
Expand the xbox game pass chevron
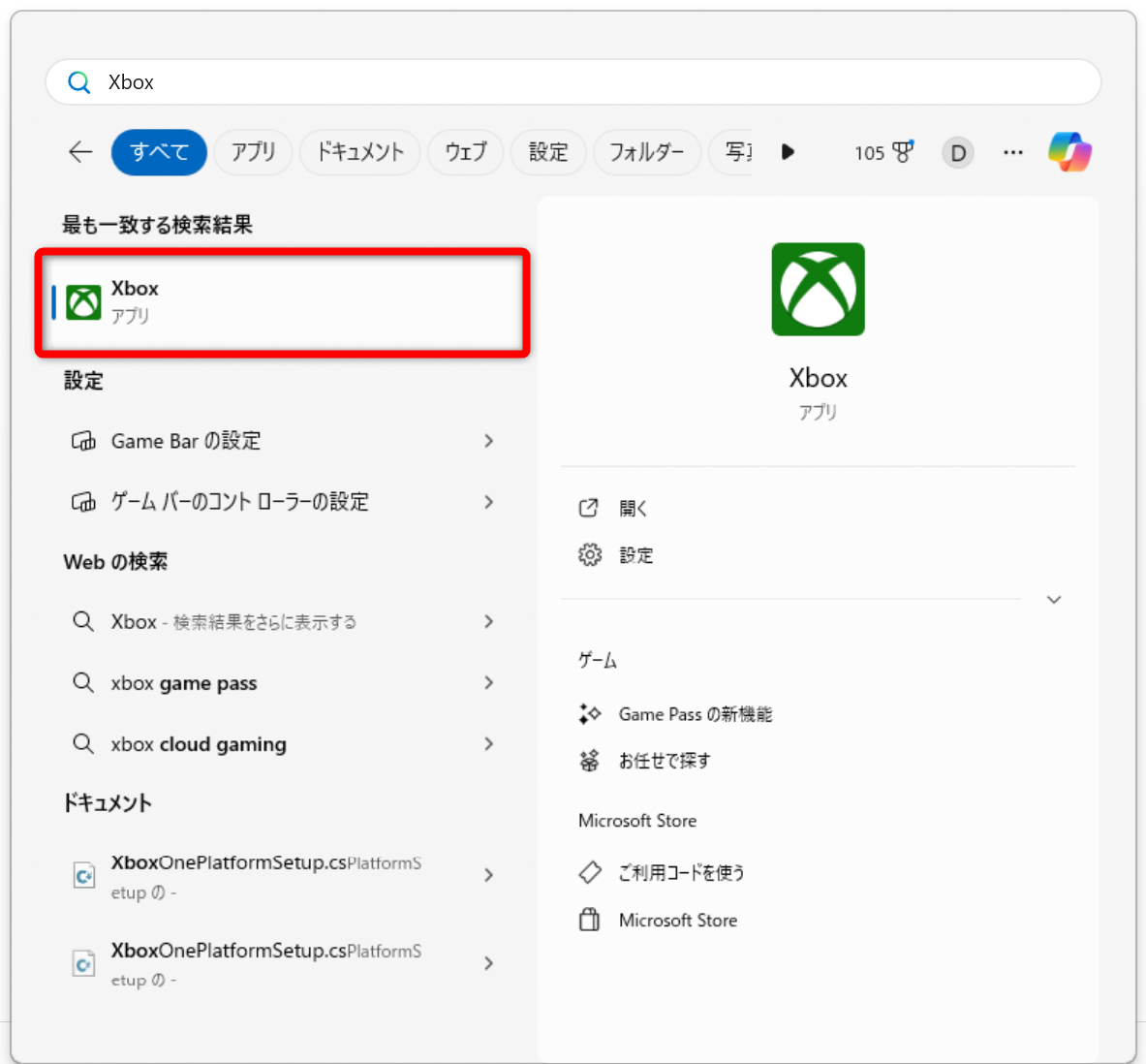coord(489,683)
